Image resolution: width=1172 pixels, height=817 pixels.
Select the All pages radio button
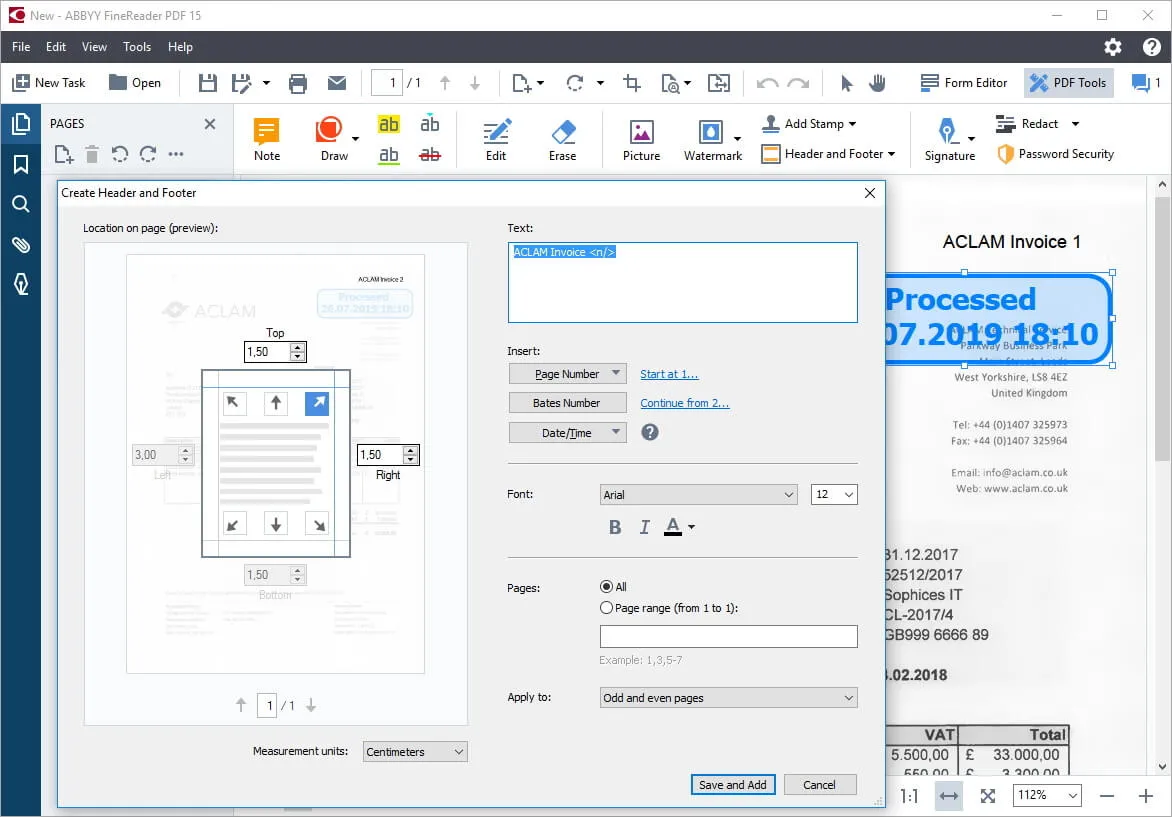tap(606, 587)
